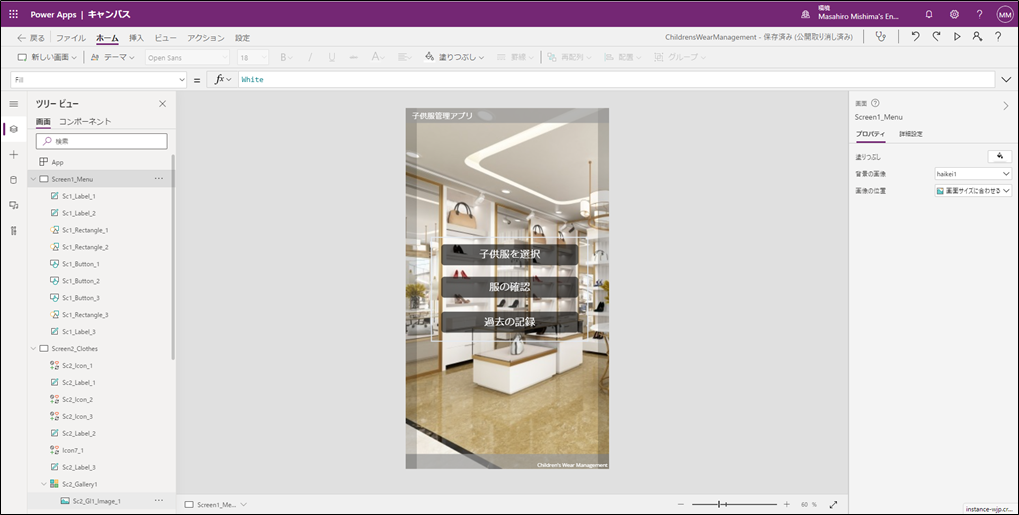Open 背景の画像 haikei1 dropdown
Viewport: 1019px width, 515px height.
(973, 174)
